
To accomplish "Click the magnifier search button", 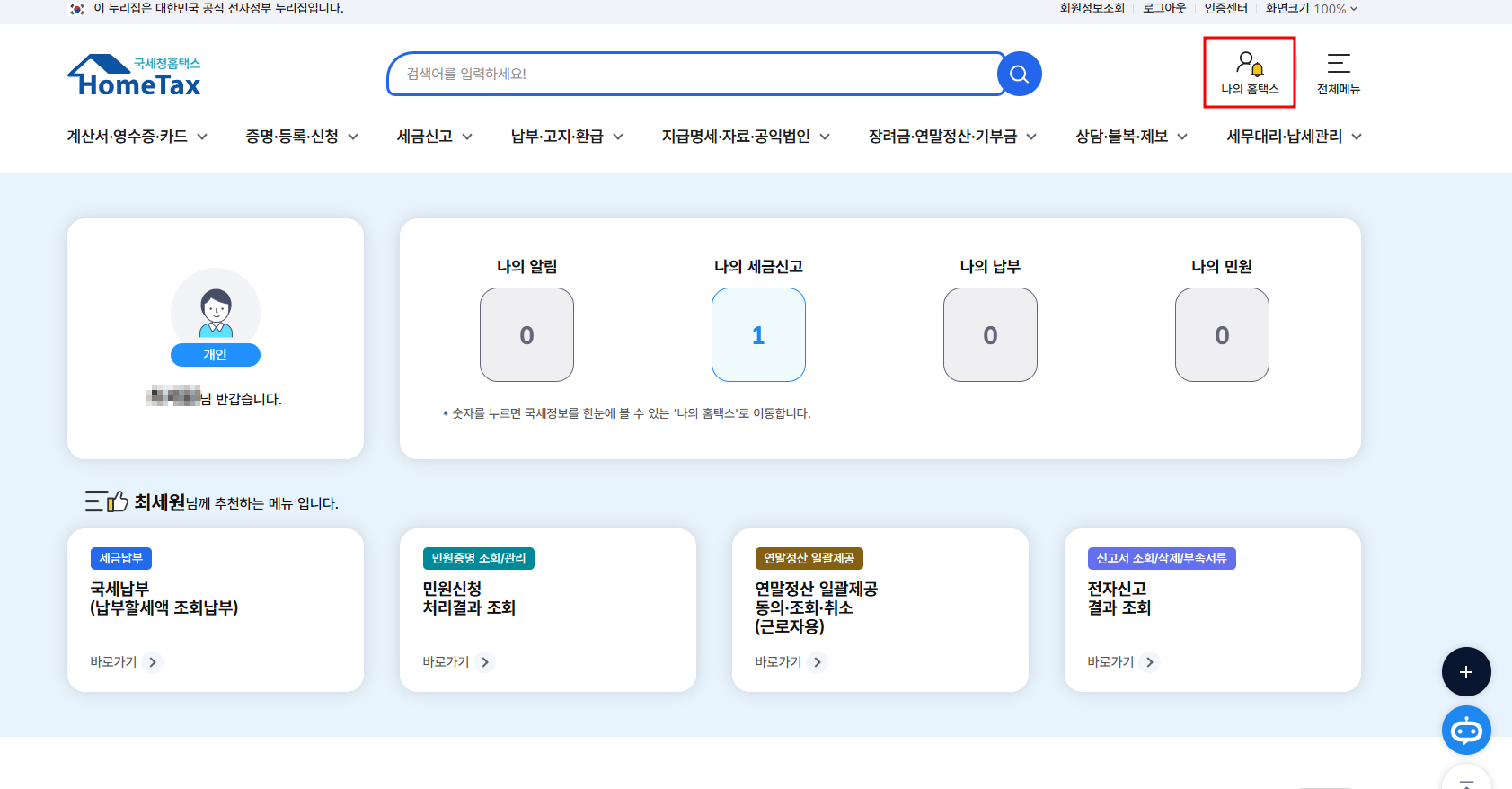I will 1019,74.
